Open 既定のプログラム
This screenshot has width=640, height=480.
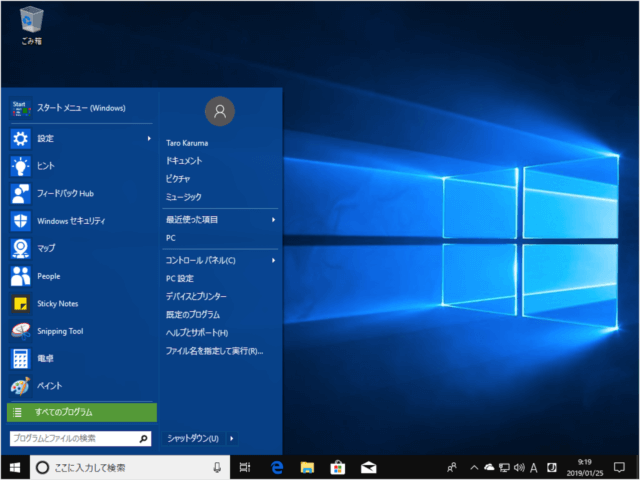click(x=193, y=314)
